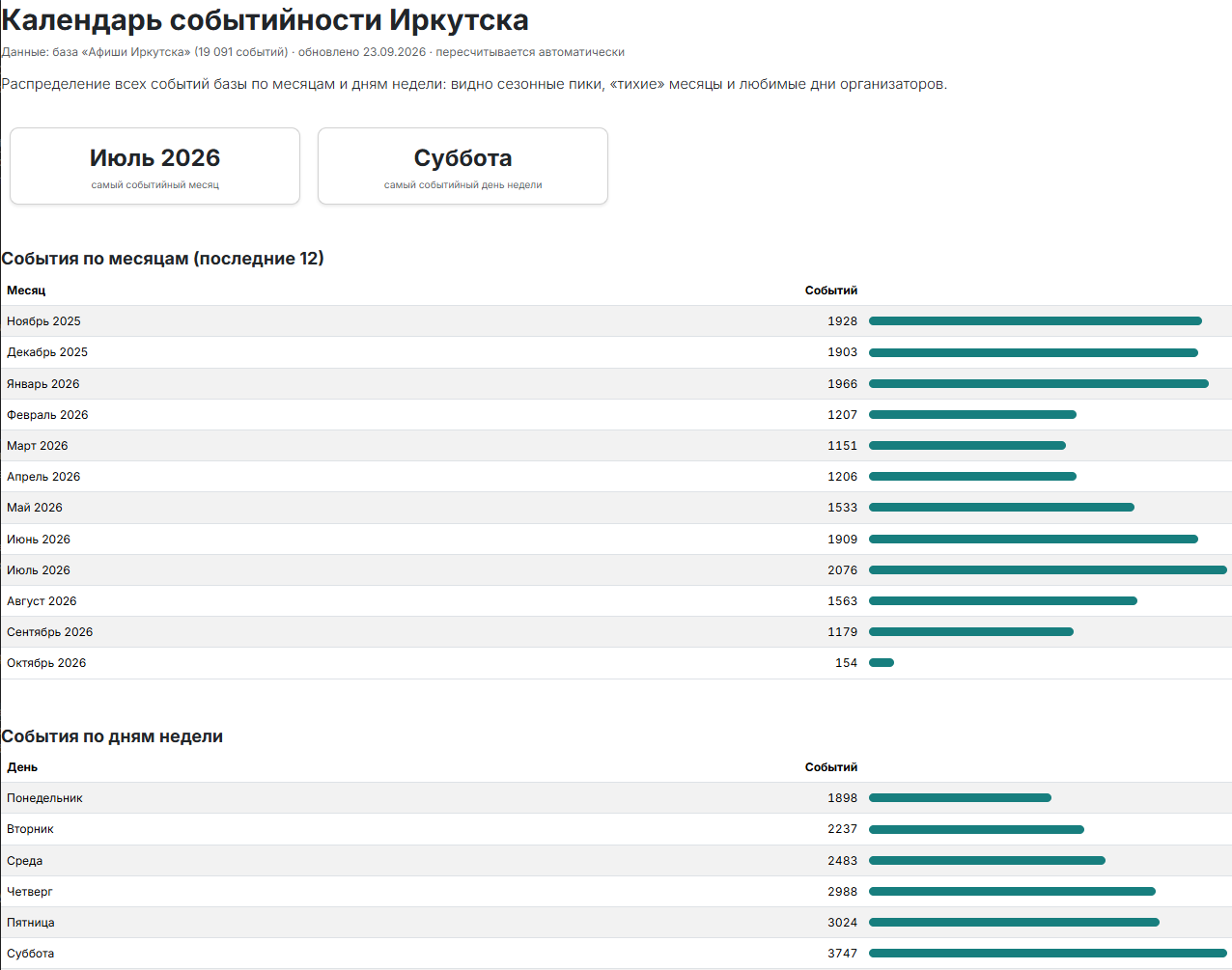Select the «Четверг» row label
This screenshot has height=970, width=1232.
click(x=30, y=892)
